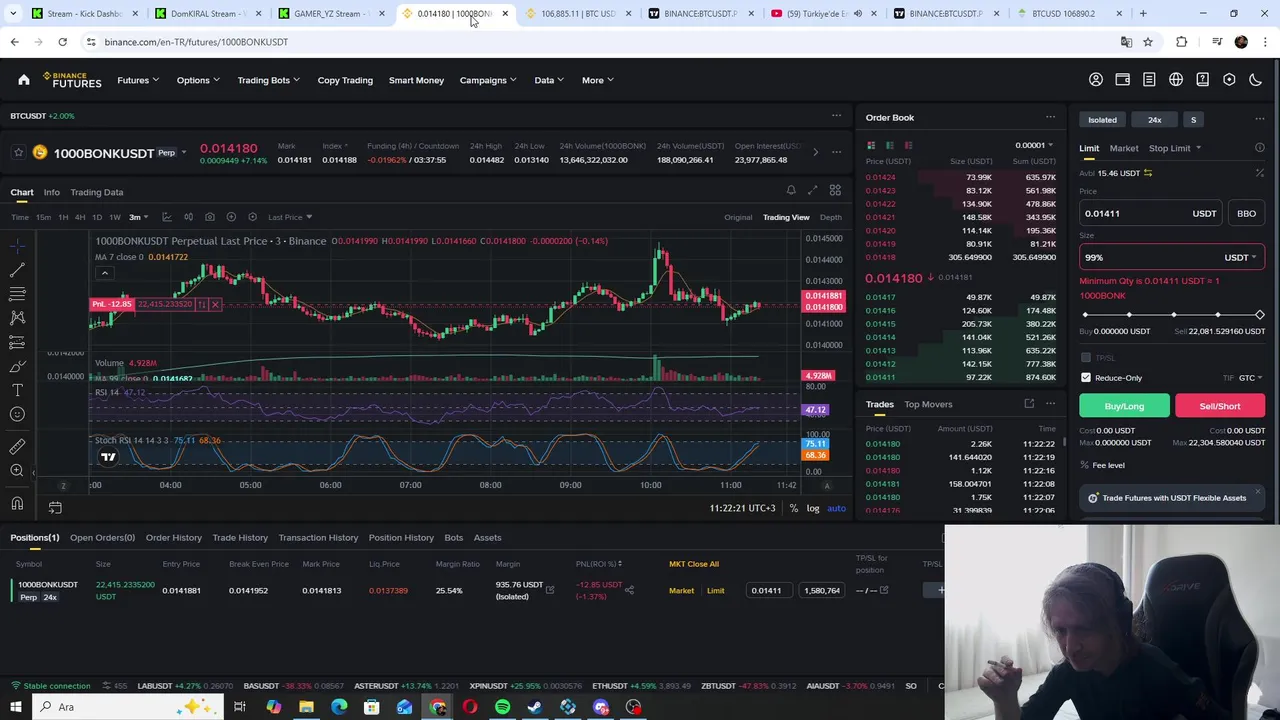
Task: Uncheck the Reduce-Only checkbox
Action: point(1086,378)
